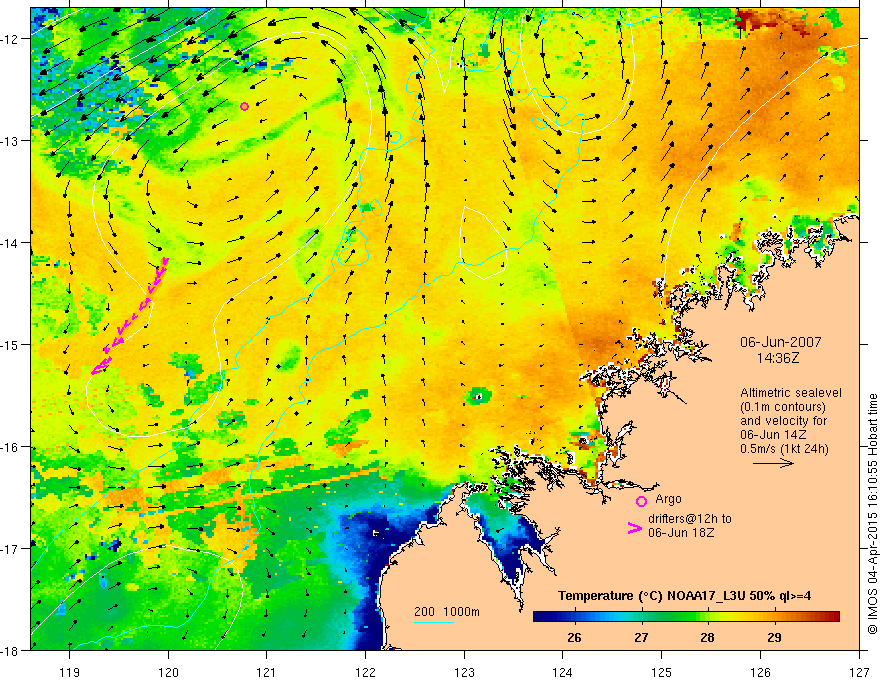Image resolution: width=880 pixels, height=680 pixels.
Task: Click latitude axis label '-12'
Action: click(x=10, y=39)
